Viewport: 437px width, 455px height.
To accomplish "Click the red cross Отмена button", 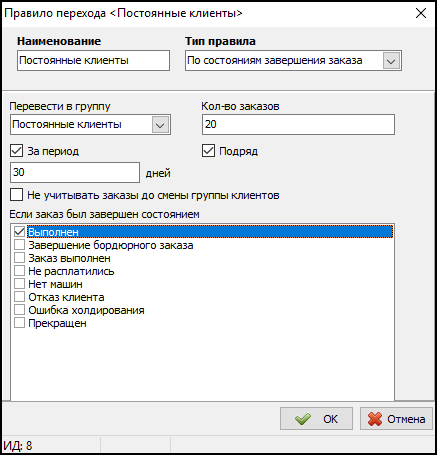I will pyautogui.click(x=396, y=419).
